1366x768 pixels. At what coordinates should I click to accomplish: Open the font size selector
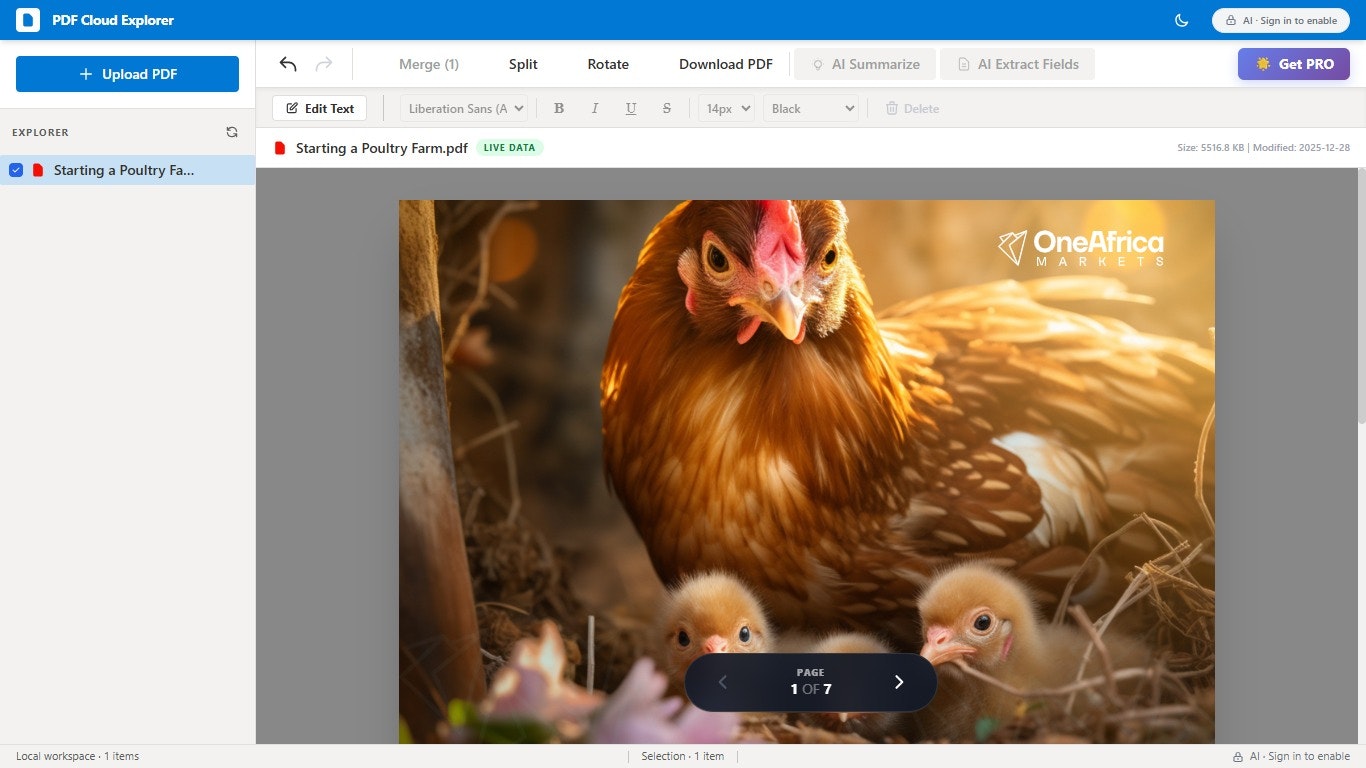coord(726,108)
